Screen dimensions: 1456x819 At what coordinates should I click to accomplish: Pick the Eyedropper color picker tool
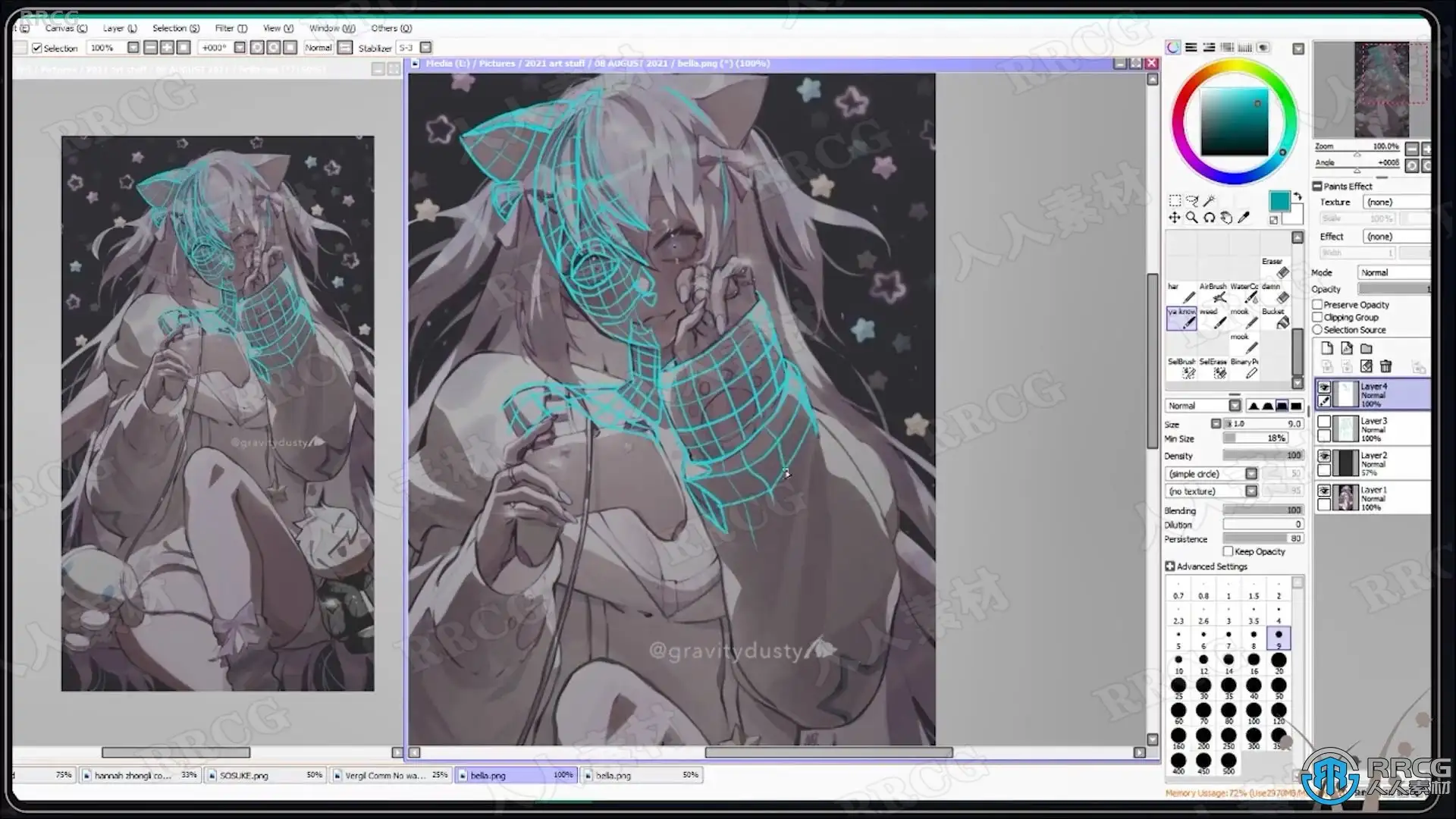(1244, 218)
